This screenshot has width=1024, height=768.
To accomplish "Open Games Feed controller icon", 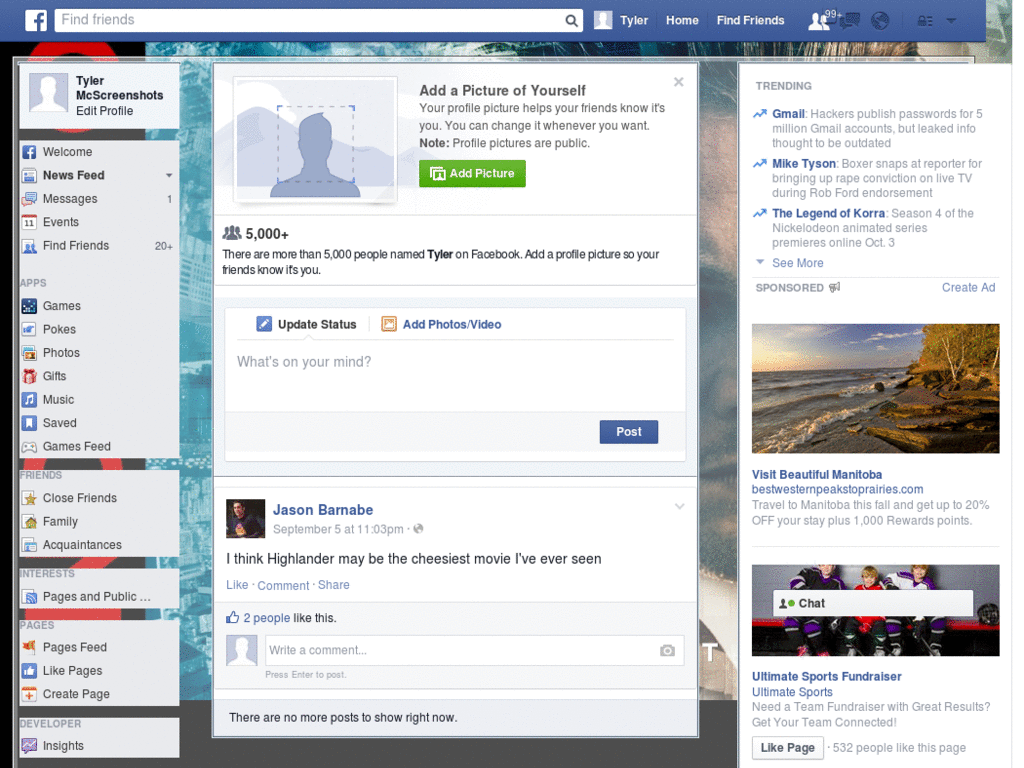I will pos(29,447).
